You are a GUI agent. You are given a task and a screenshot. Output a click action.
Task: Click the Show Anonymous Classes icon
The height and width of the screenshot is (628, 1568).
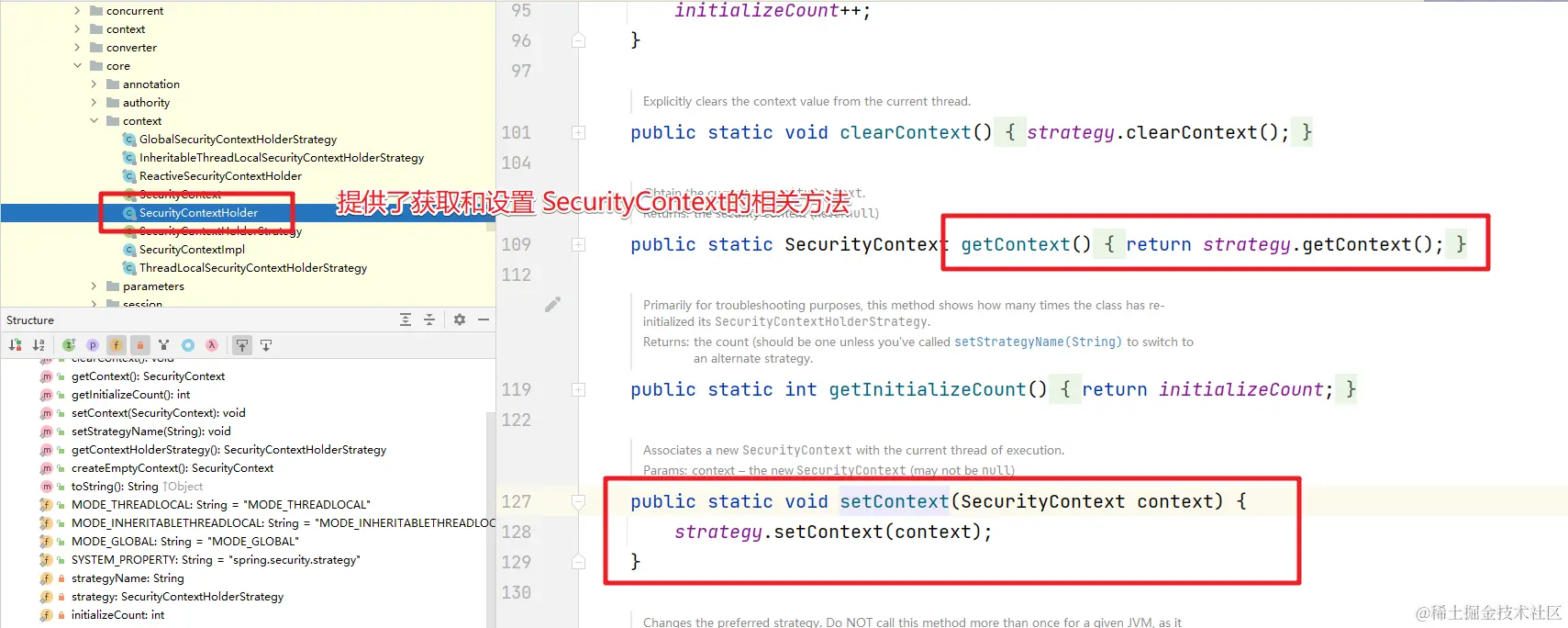(x=188, y=345)
